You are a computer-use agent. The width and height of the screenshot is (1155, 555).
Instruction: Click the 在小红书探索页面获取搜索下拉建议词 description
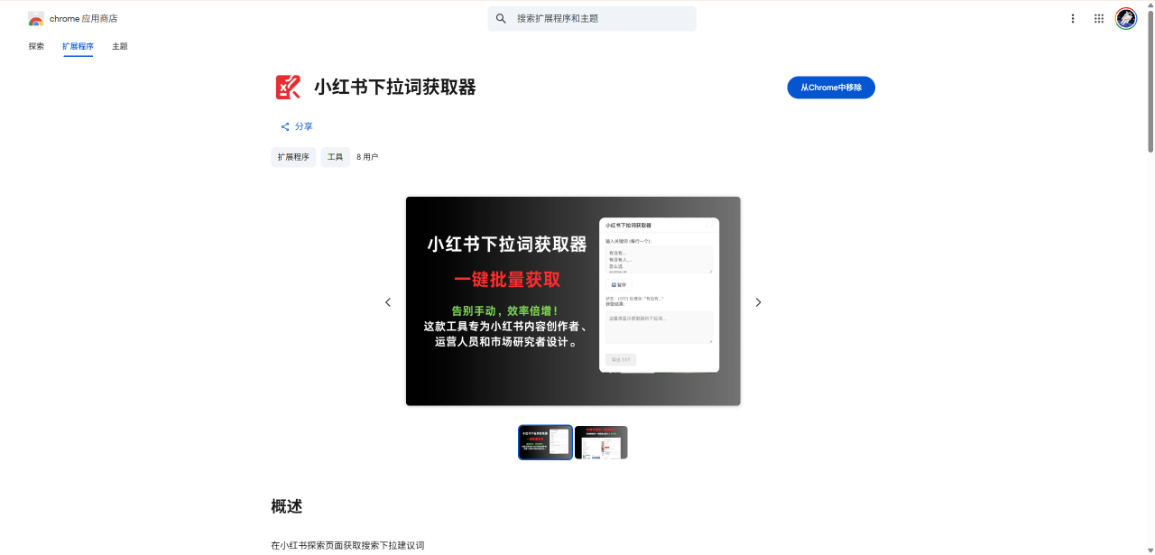pos(348,546)
